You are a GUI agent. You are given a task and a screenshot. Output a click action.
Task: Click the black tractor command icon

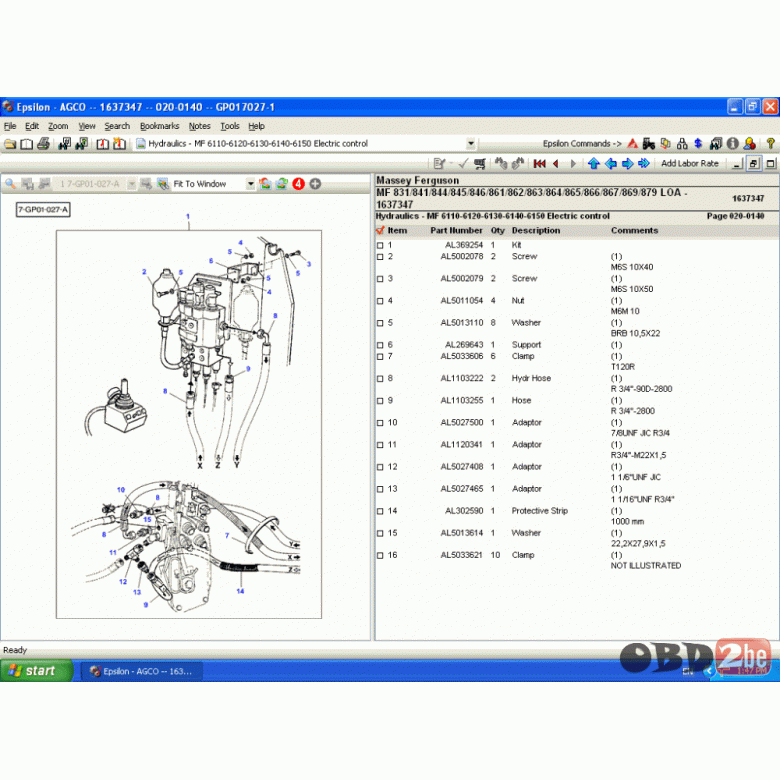(x=649, y=144)
